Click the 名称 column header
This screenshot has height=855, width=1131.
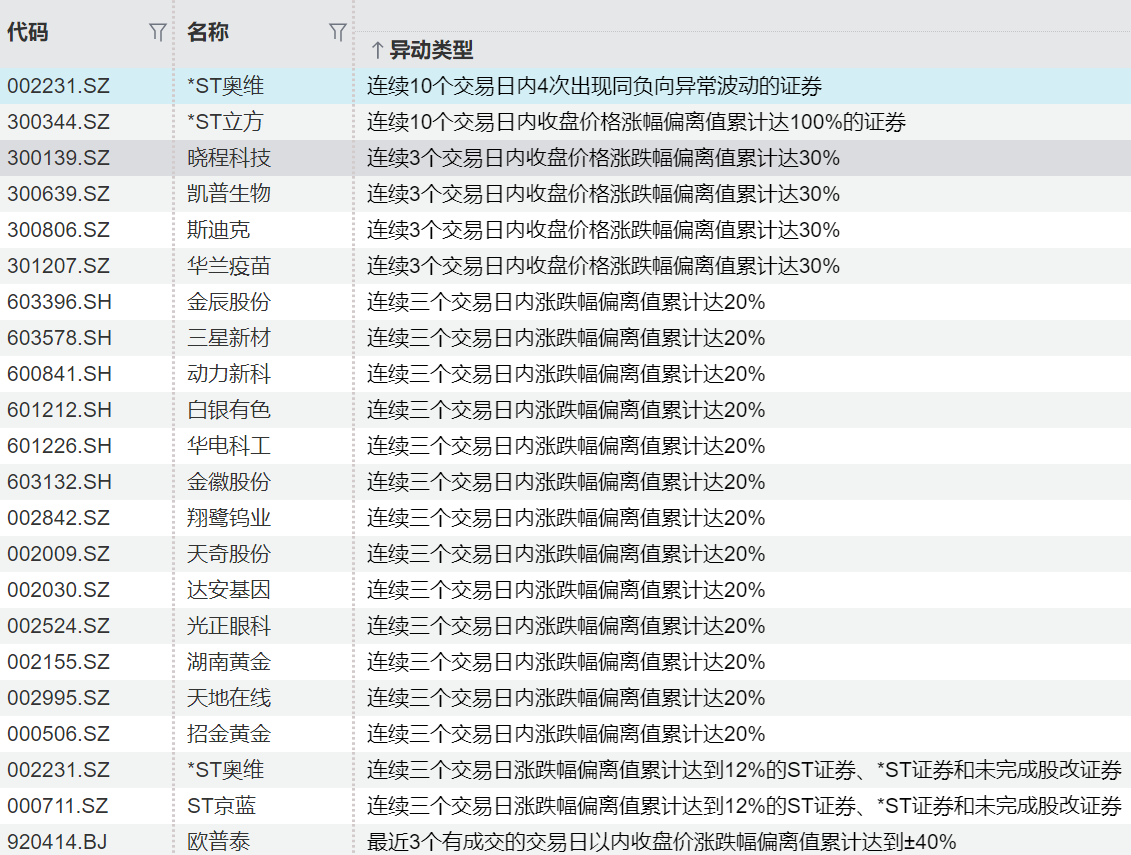[208, 32]
